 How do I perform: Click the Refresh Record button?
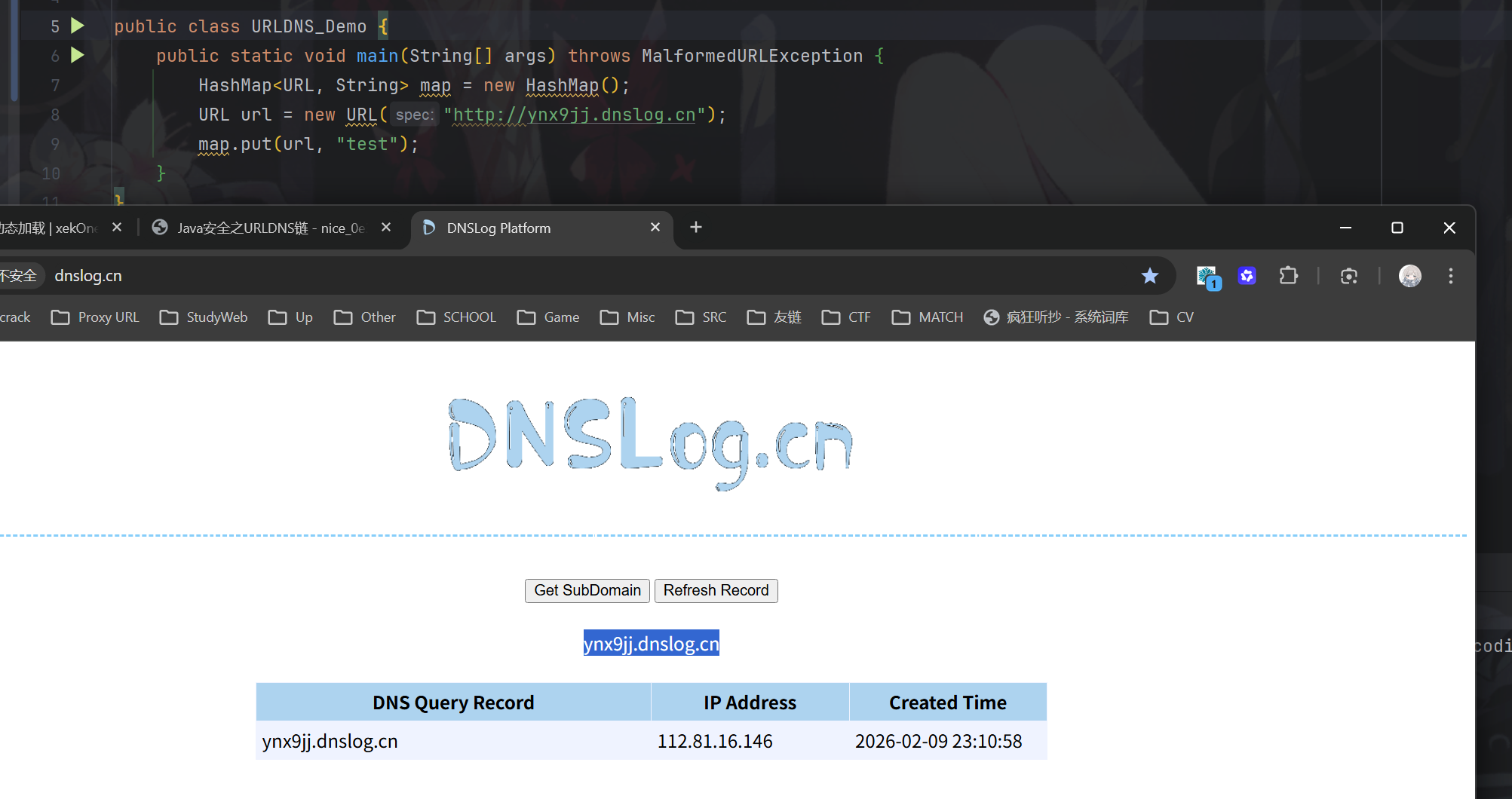[x=716, y=590]
